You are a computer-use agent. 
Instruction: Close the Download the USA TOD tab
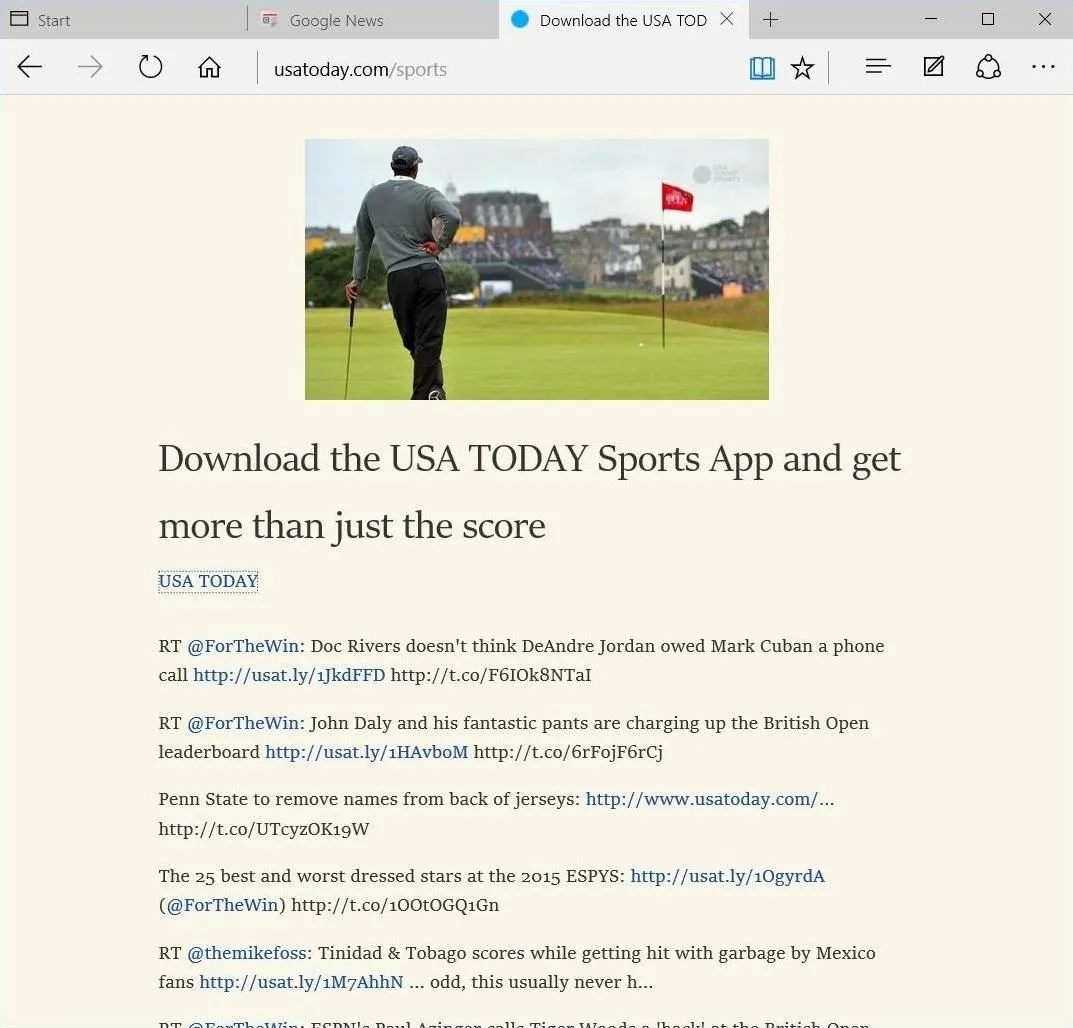coord(727,19)
